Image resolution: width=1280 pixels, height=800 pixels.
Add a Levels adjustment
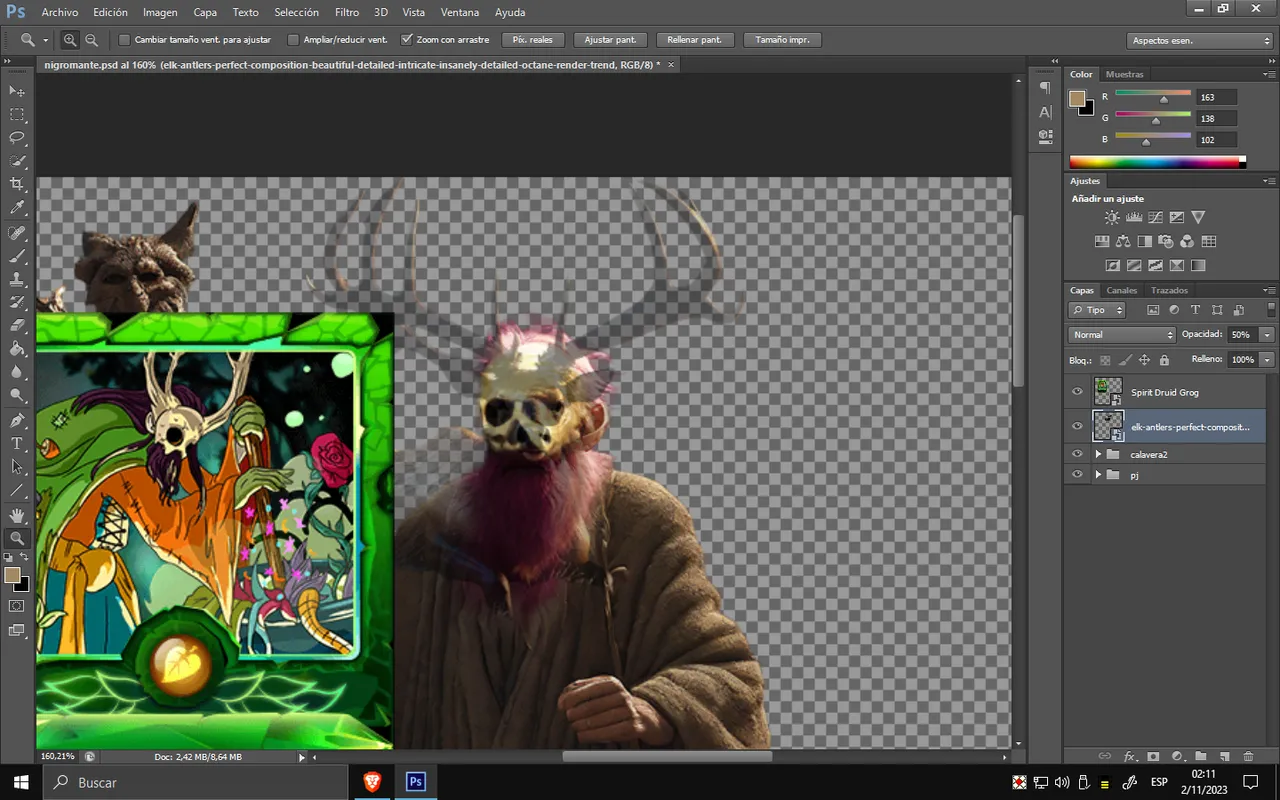(1134, 217)
